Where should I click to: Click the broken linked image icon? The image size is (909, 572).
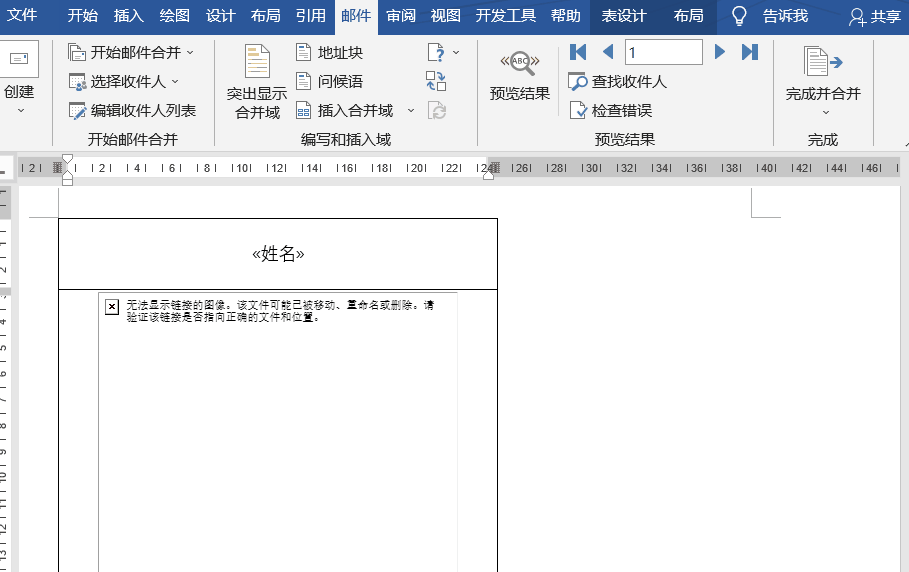tap(112, 307)
